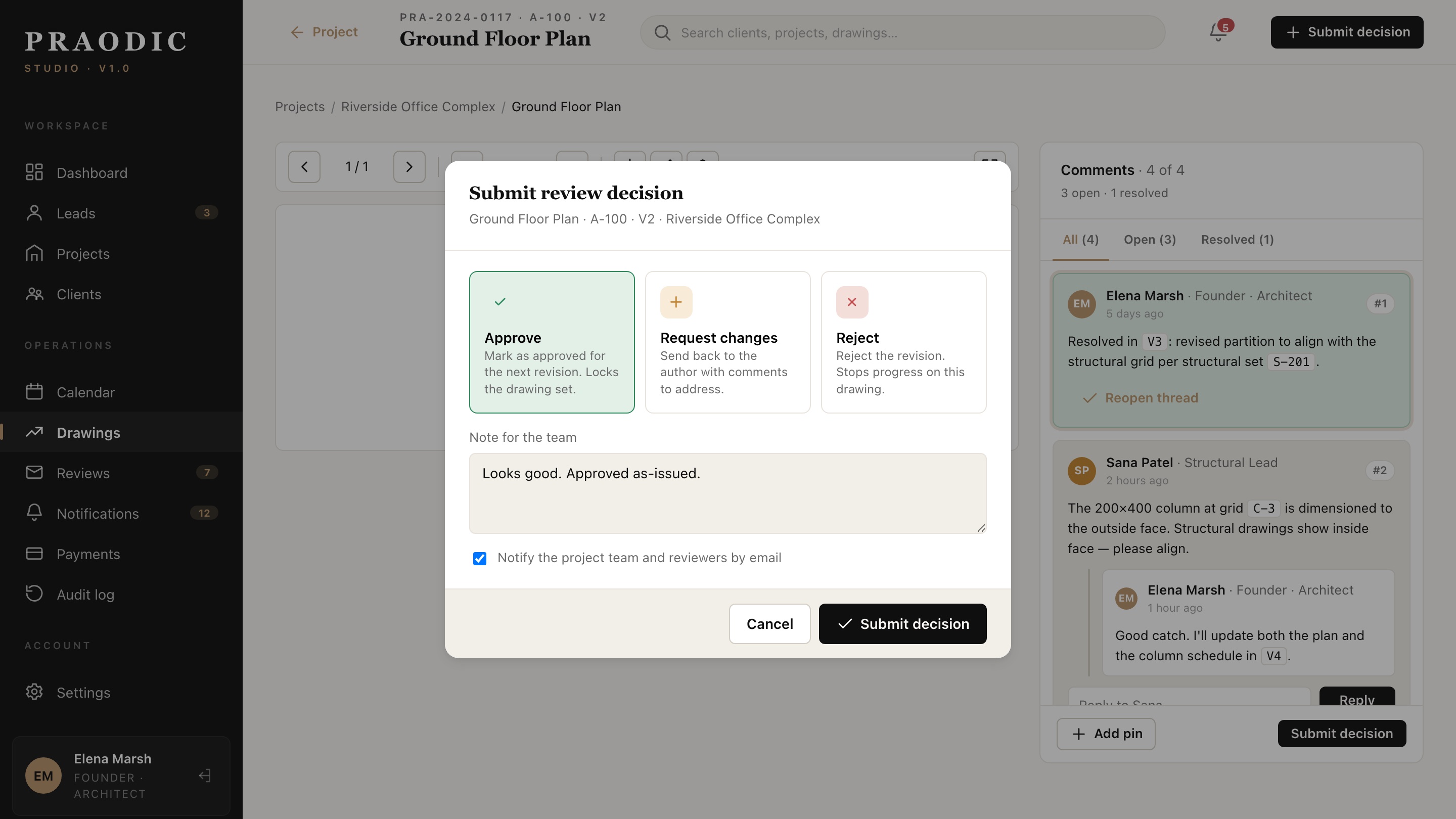Image resolution: width=1456 pixels, height=819 pixels.
Task: Open Audit log in the sidebar
Action: tap(121, 594)
